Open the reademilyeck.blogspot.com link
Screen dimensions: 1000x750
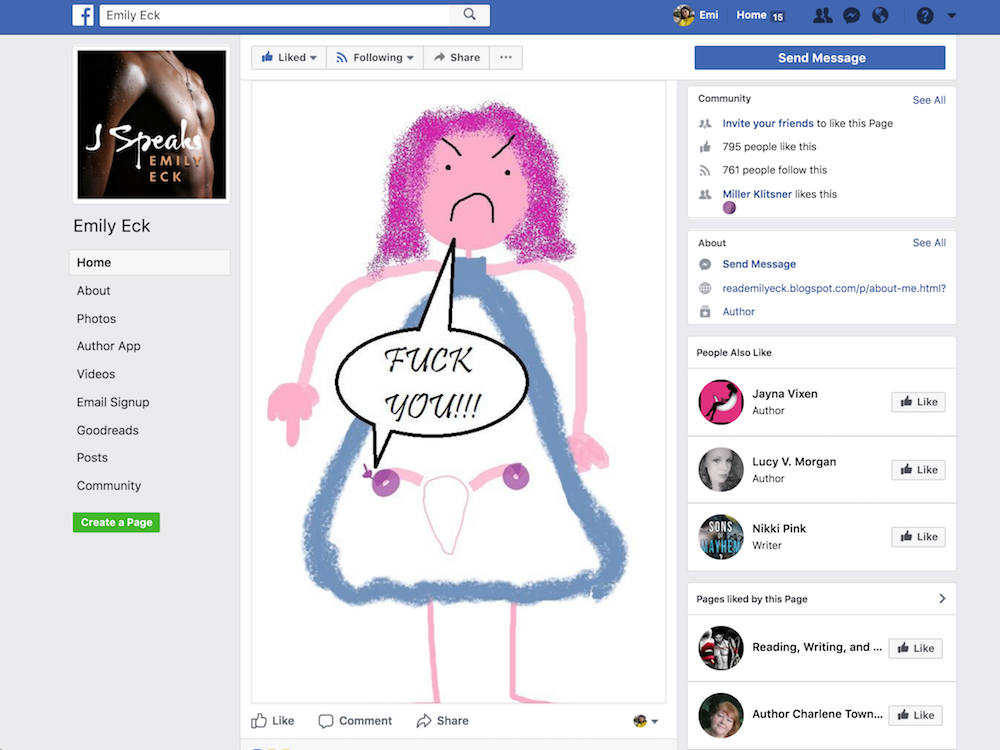(x=834, y=288)
